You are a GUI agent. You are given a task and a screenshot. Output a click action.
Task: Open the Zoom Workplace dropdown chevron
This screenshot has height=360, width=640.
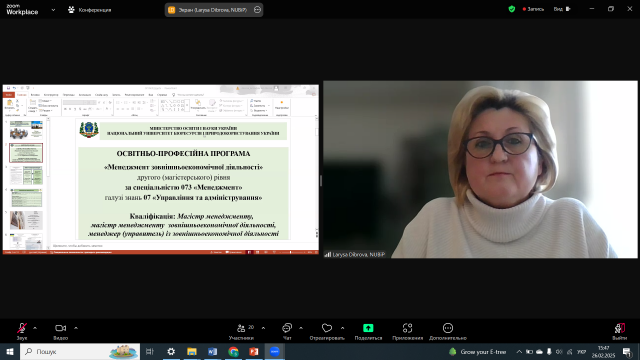pyautogui.click(x=53, y=10)
